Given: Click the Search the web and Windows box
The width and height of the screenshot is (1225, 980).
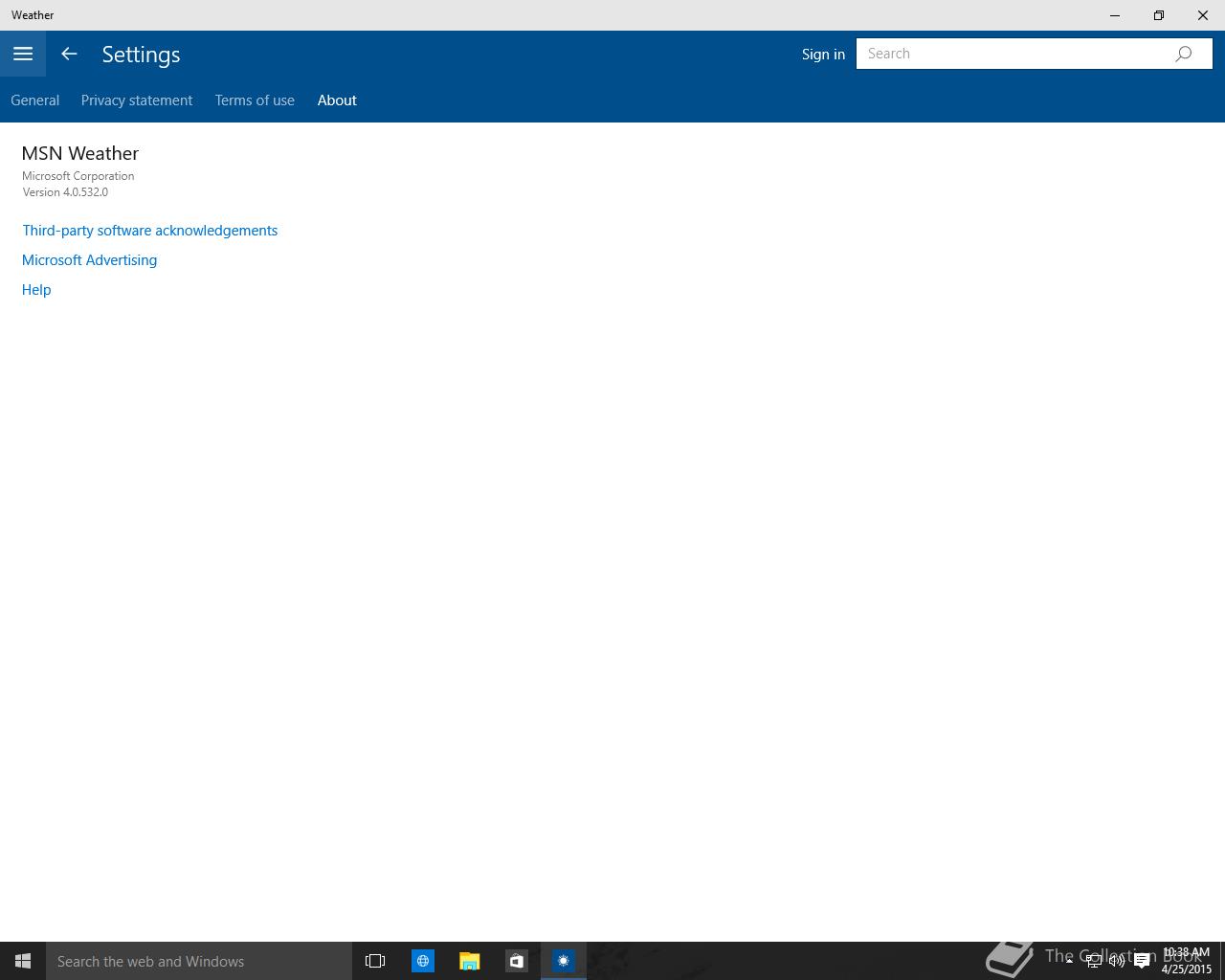Looking at the screenshot, I should pos(199,961).
